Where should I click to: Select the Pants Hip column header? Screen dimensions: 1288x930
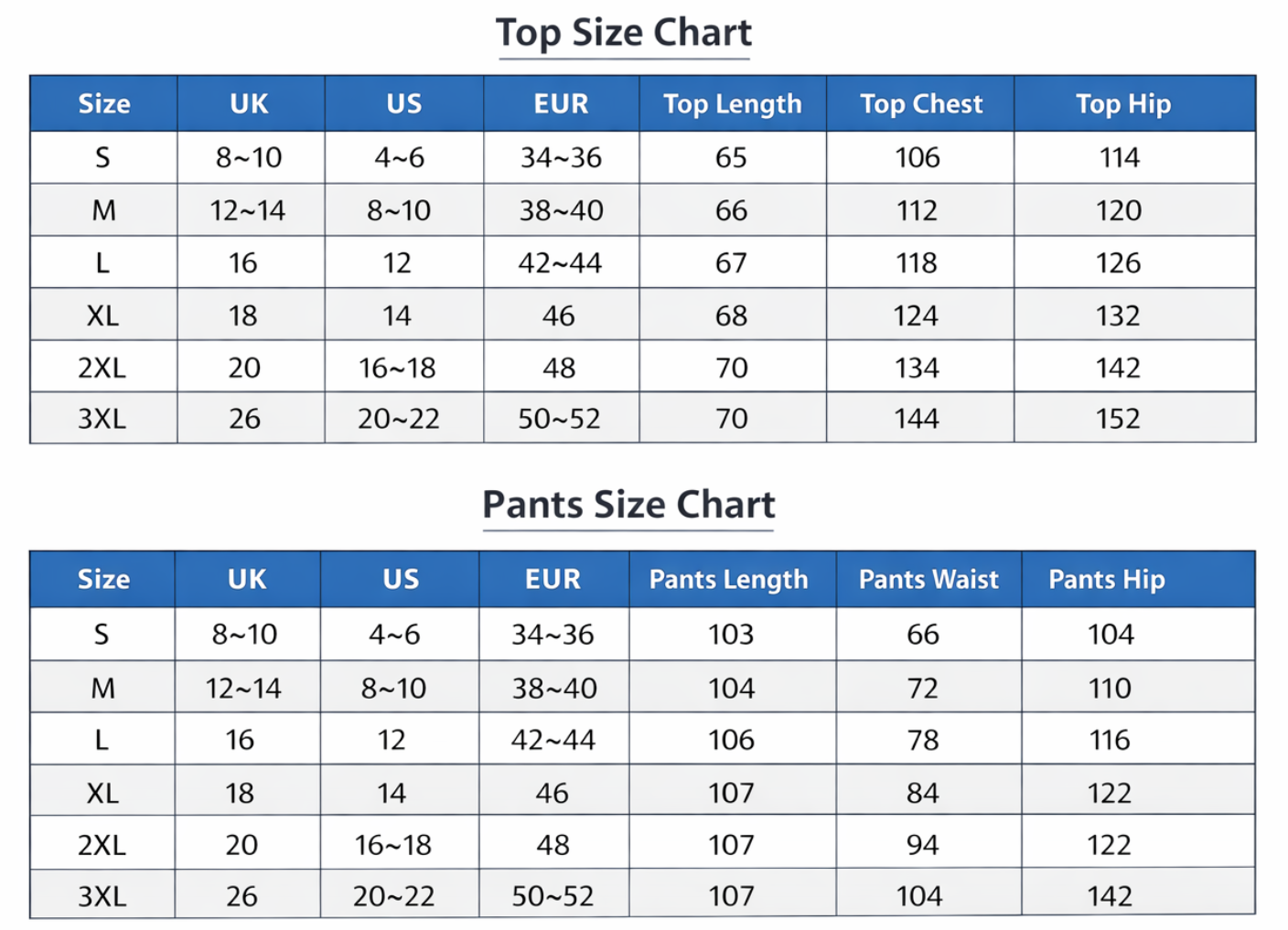pos(1106,580)
